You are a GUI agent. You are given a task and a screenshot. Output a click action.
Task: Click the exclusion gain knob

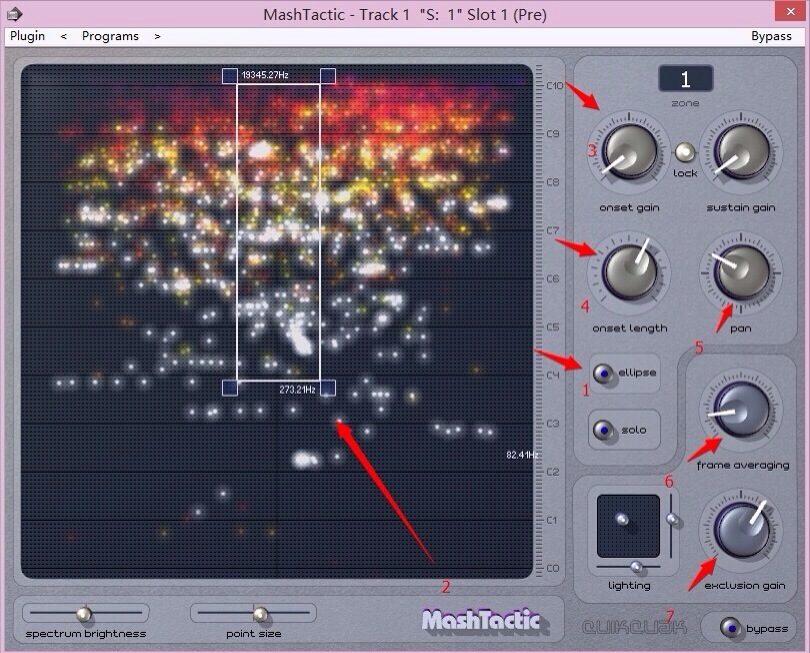point(741,530)
